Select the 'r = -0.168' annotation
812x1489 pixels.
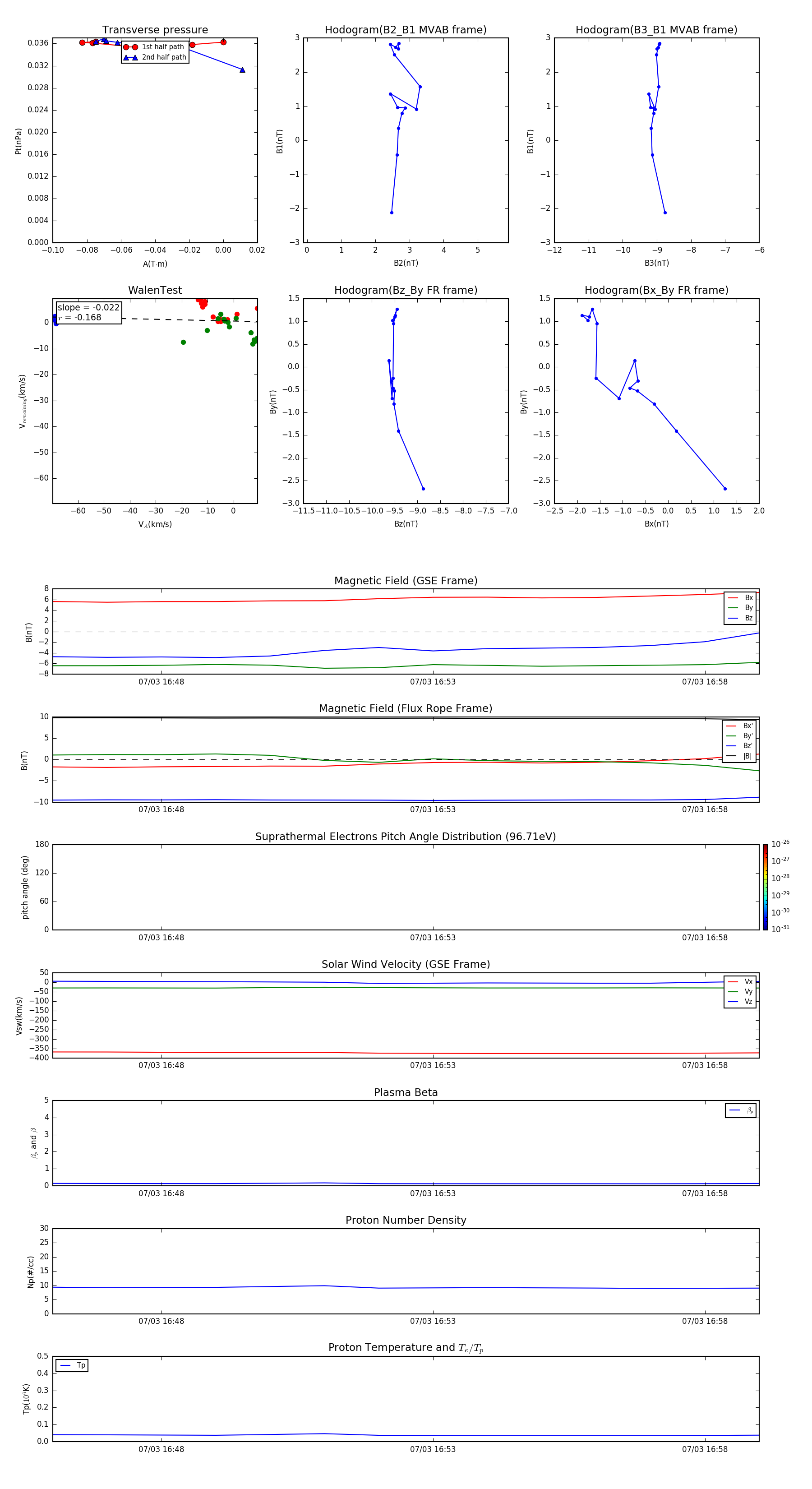(80, 317)
